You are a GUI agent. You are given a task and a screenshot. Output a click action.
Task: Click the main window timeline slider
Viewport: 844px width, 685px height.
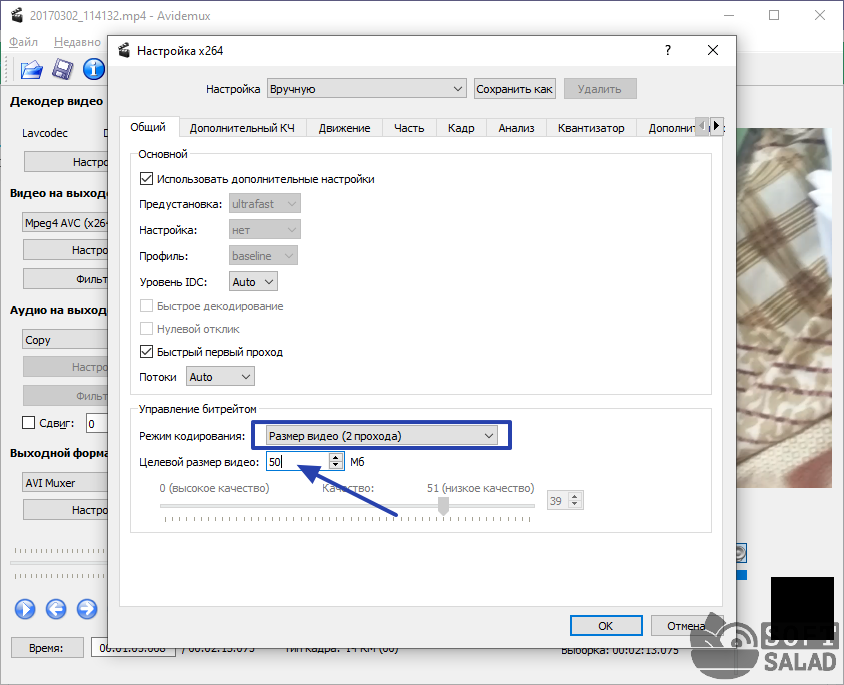click(59, 563)
